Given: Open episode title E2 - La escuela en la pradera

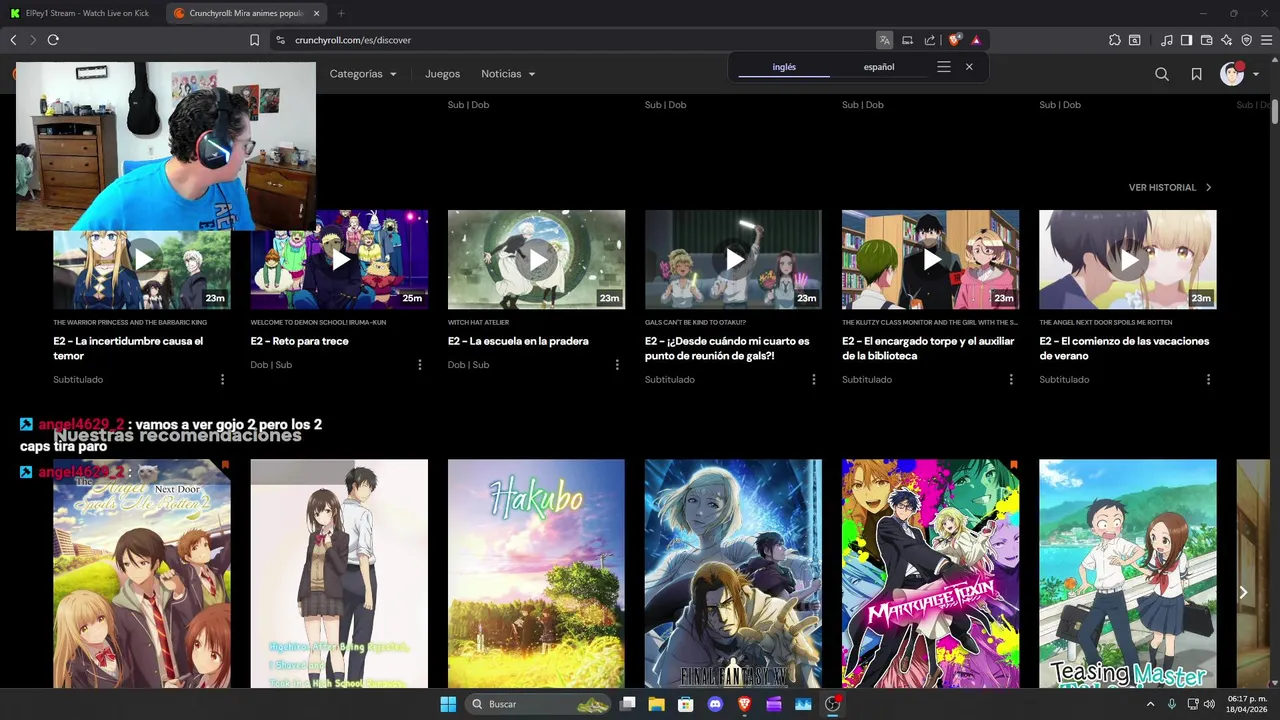Looking at the screenshot, I should click(518, 341).
